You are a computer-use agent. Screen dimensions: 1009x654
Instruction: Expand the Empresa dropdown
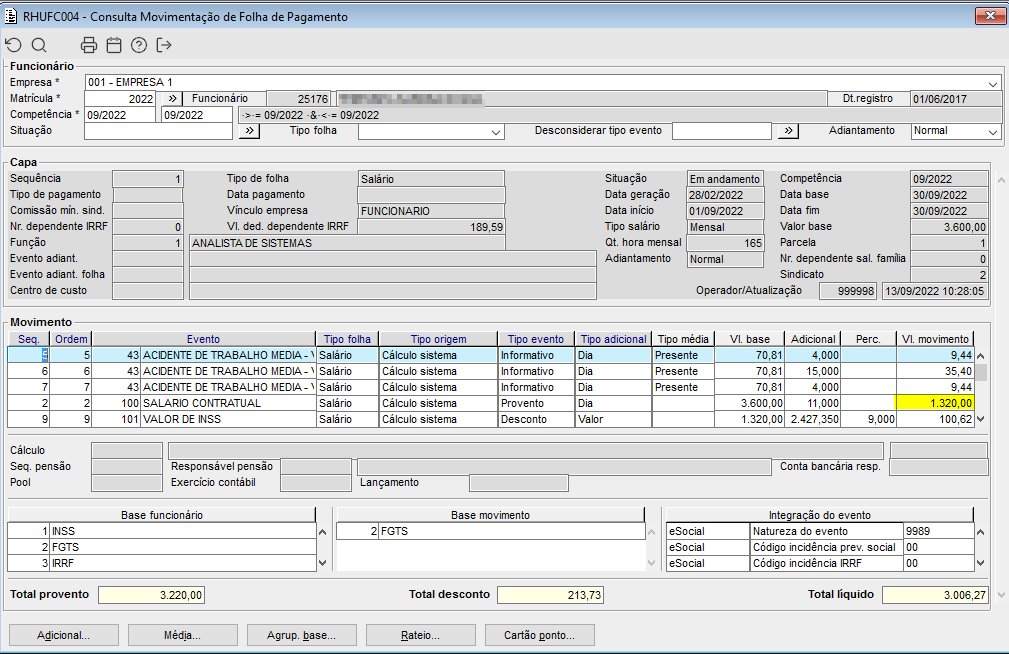click(x=993, y=83)
